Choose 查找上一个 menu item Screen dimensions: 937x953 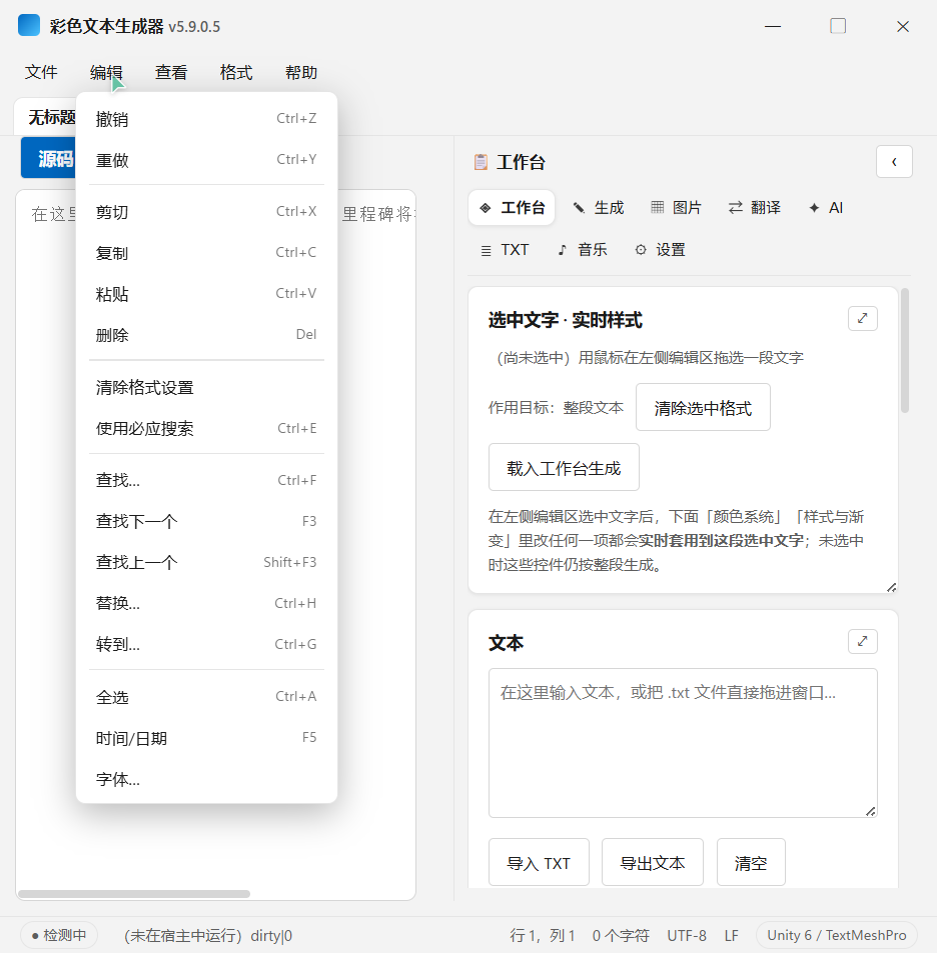coord(207,562)
